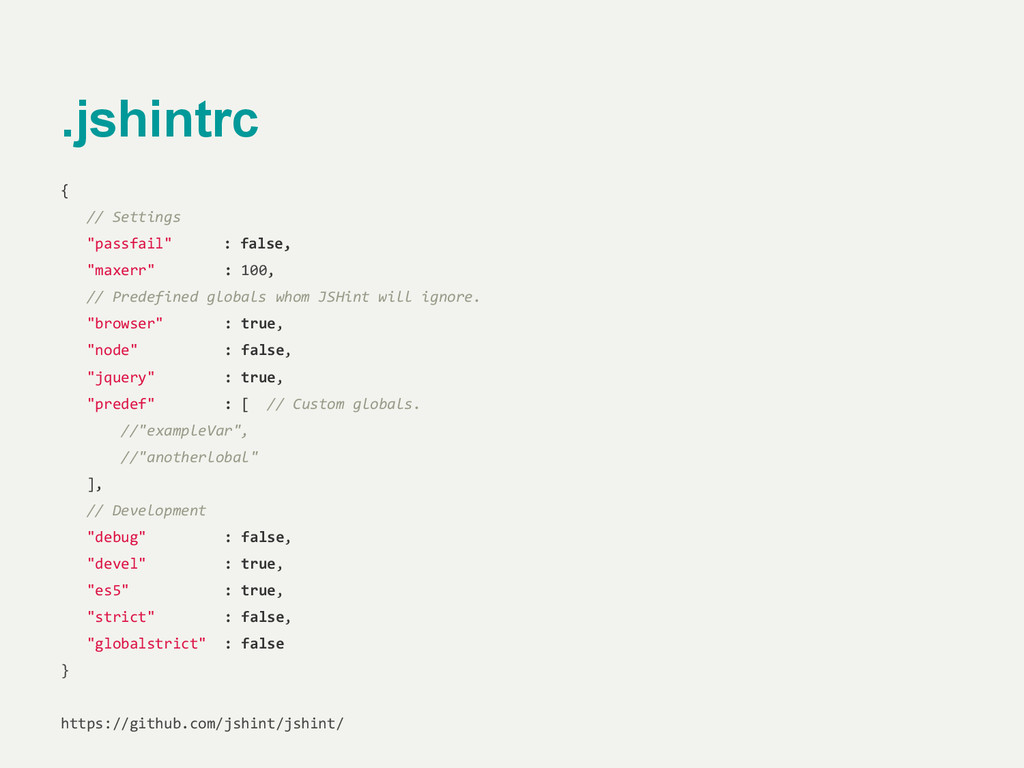Click the false value of debug
The height and width of the screenshot is (768, 1024).
click(263, 537)
